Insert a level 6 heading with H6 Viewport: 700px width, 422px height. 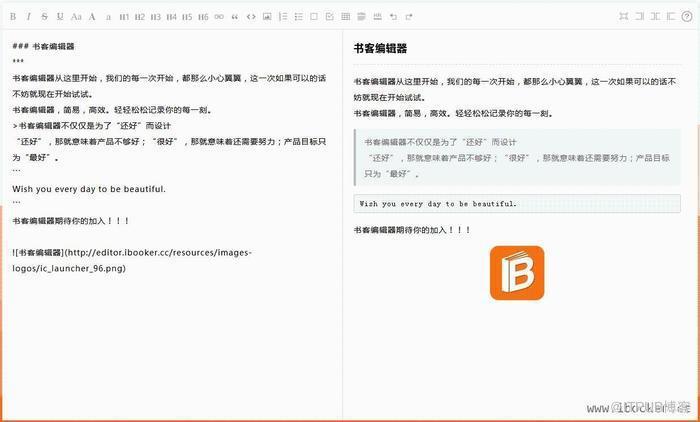203,17
